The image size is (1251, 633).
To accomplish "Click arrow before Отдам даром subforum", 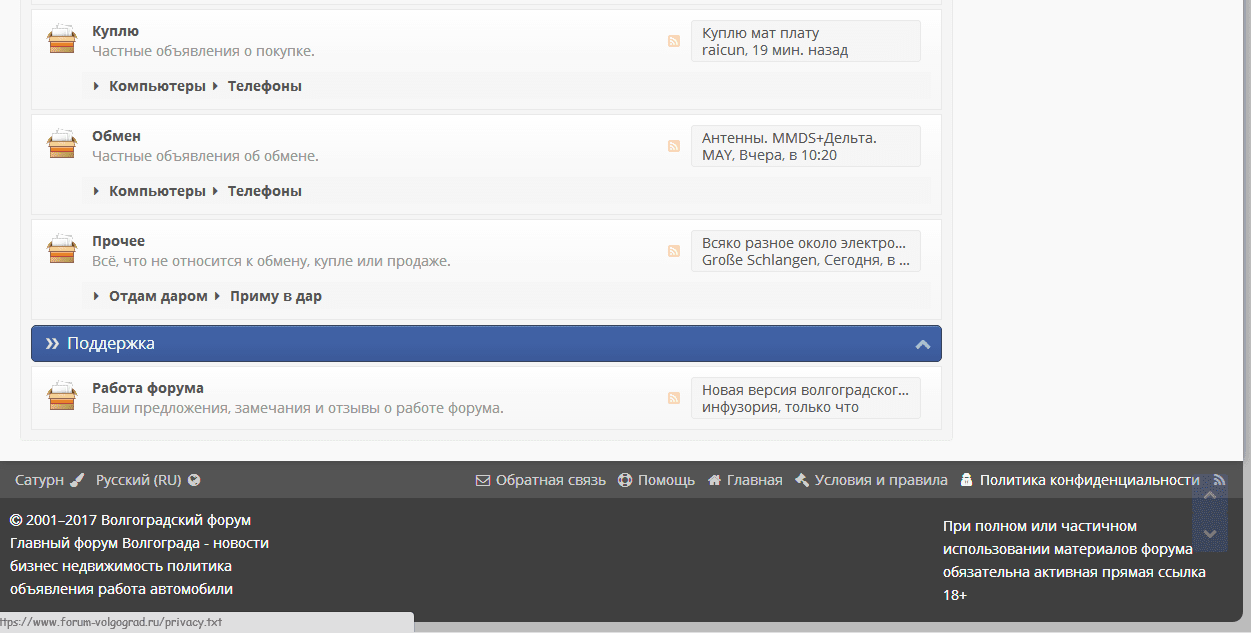I will coord(97,296).
